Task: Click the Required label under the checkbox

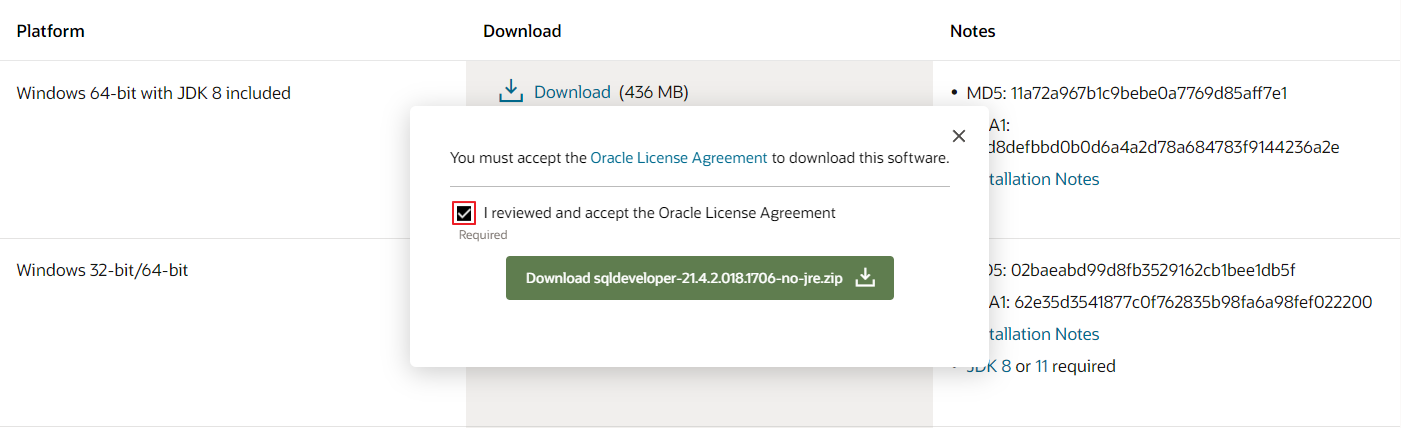Action: point(483,235)
